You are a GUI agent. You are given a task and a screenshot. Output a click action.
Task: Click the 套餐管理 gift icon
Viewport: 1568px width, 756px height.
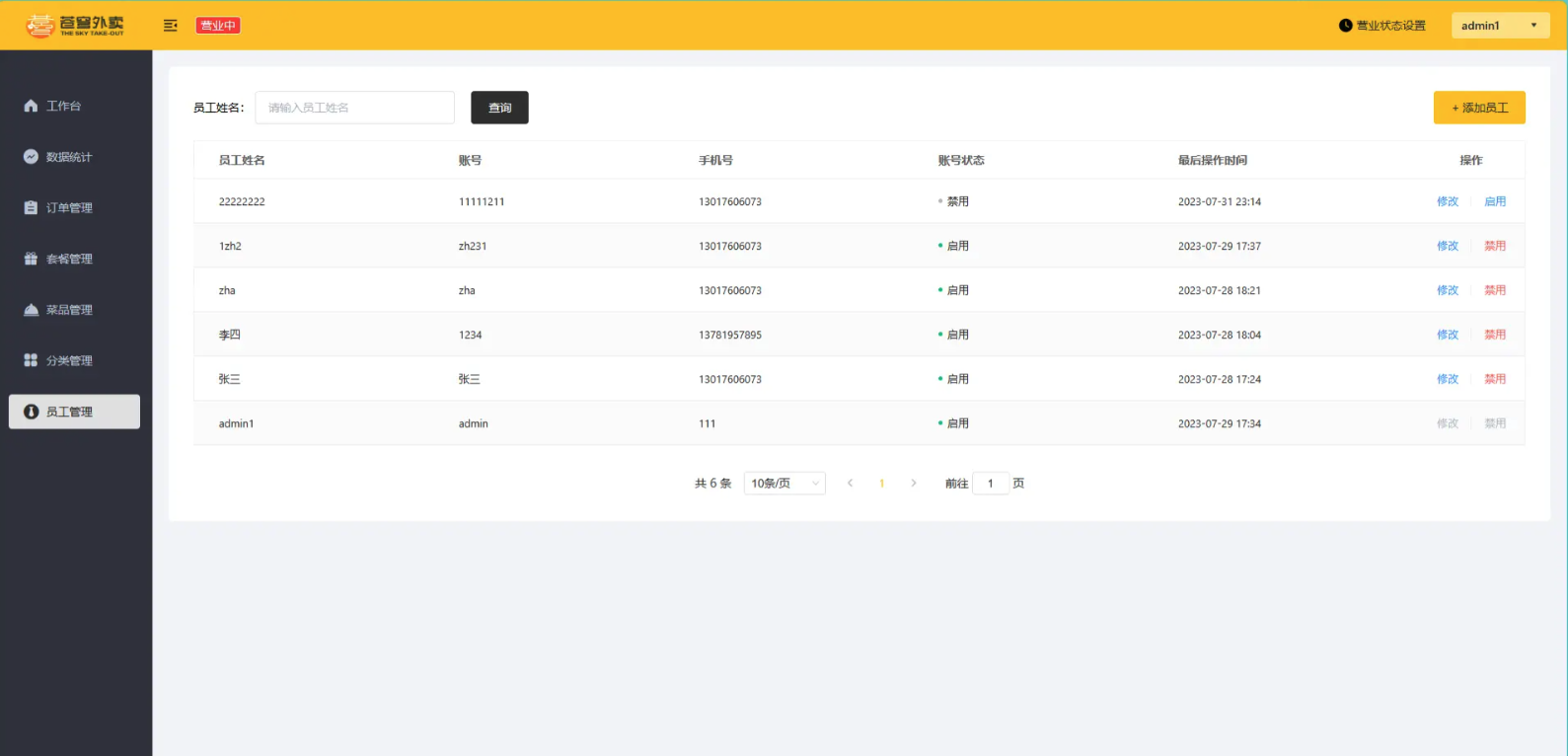[31, 259]
